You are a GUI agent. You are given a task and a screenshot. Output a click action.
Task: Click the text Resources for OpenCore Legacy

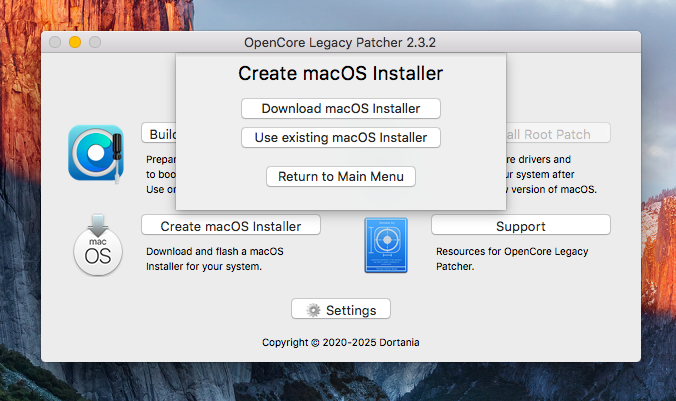coord(512,251)
